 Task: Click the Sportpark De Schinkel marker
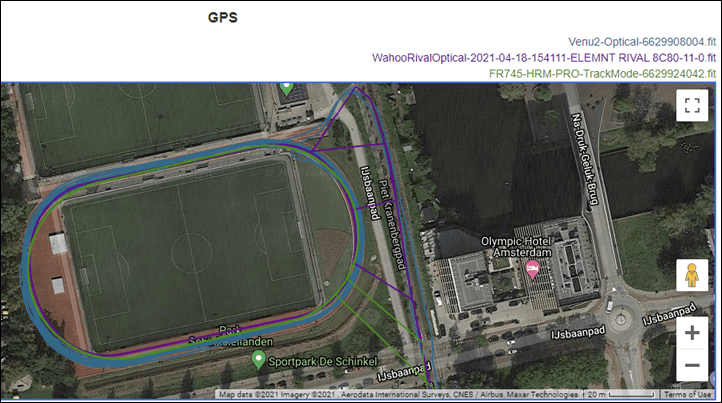point(259,360)
